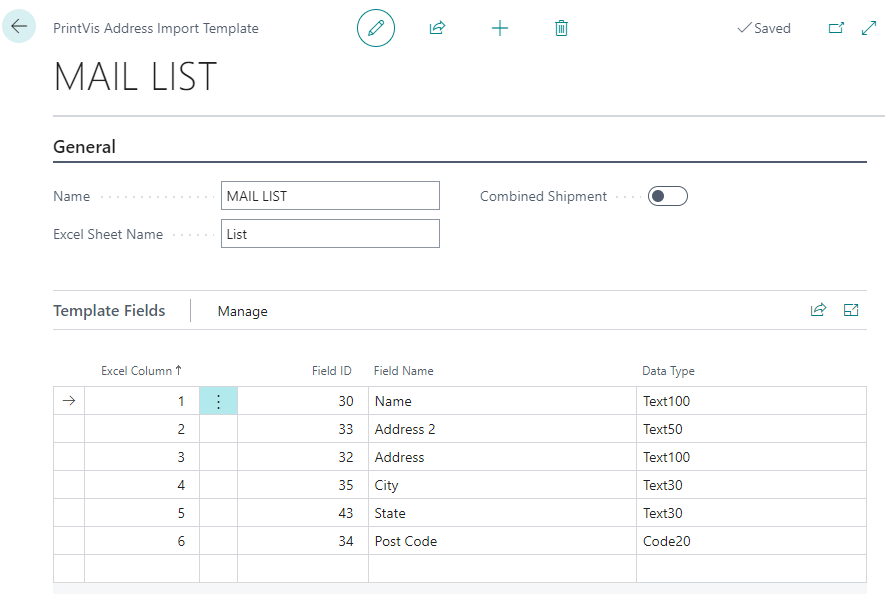Click Field ID cell 32

pyautogui.click(x=303, y=457)
